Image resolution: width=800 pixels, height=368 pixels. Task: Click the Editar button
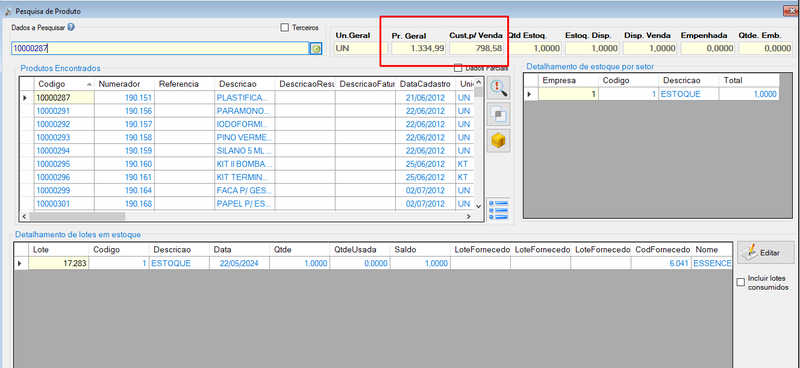pyautogui.click(x=765, y=253)
